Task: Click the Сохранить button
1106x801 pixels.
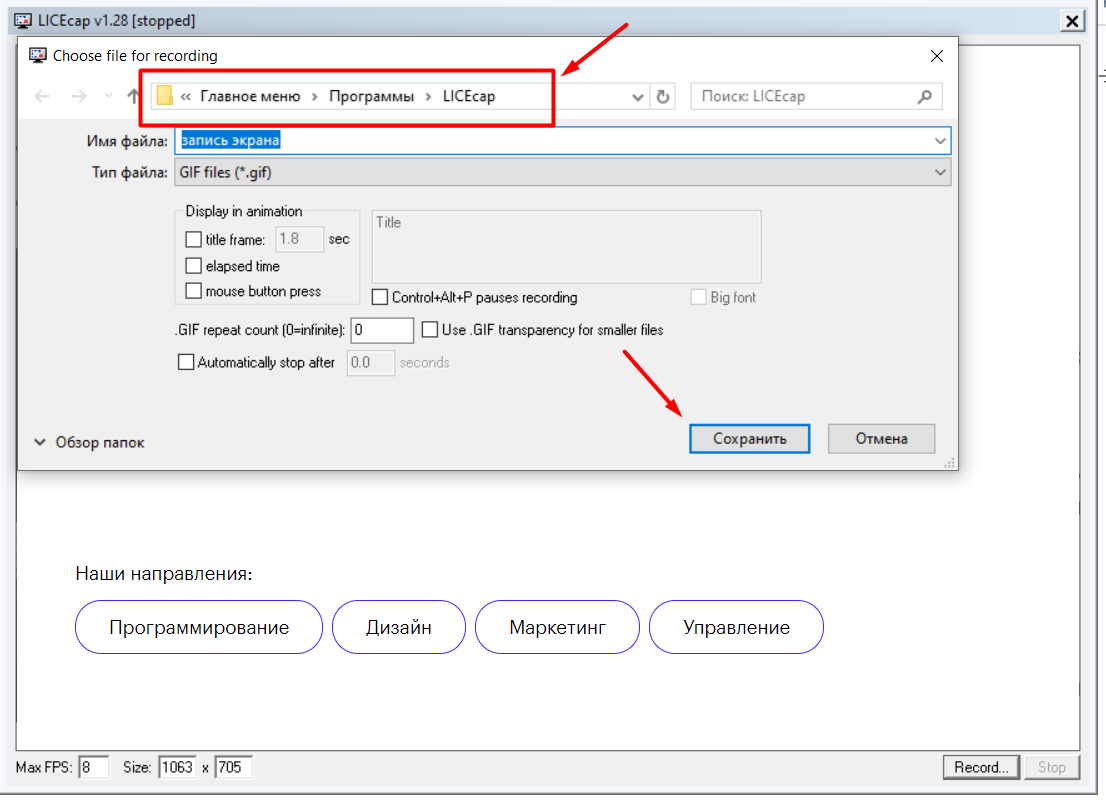Action: [x=749, y=439]
